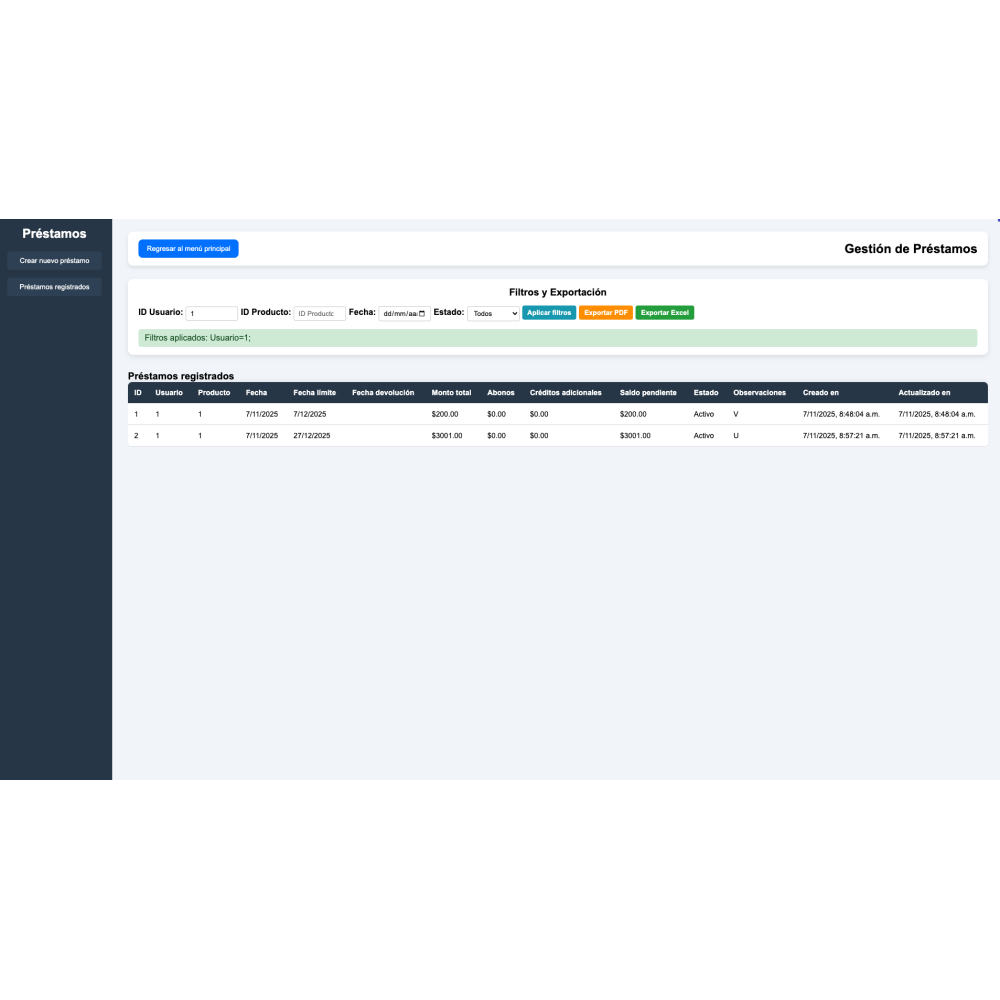This screenshot has width=1000, height=1000.
Task: Click the Saldo pendiente column header
Action: tap(648, 393)
